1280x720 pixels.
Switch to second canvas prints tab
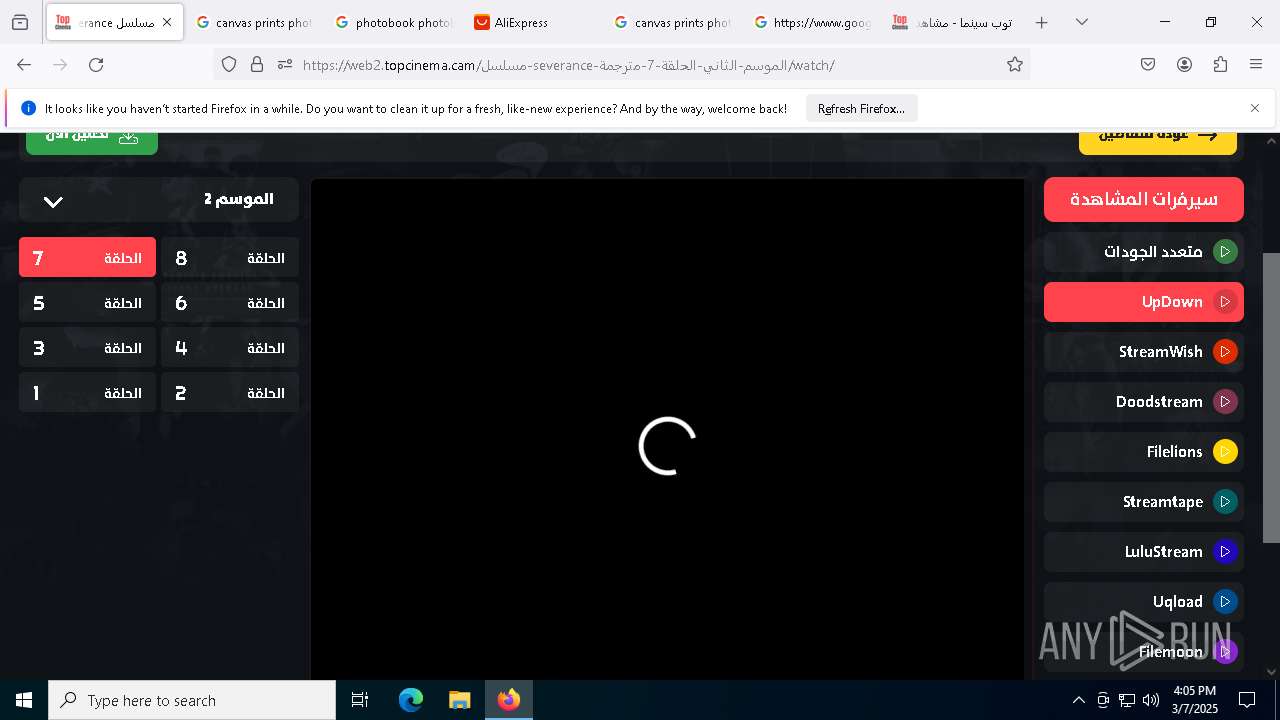click(x=673, y=22)
